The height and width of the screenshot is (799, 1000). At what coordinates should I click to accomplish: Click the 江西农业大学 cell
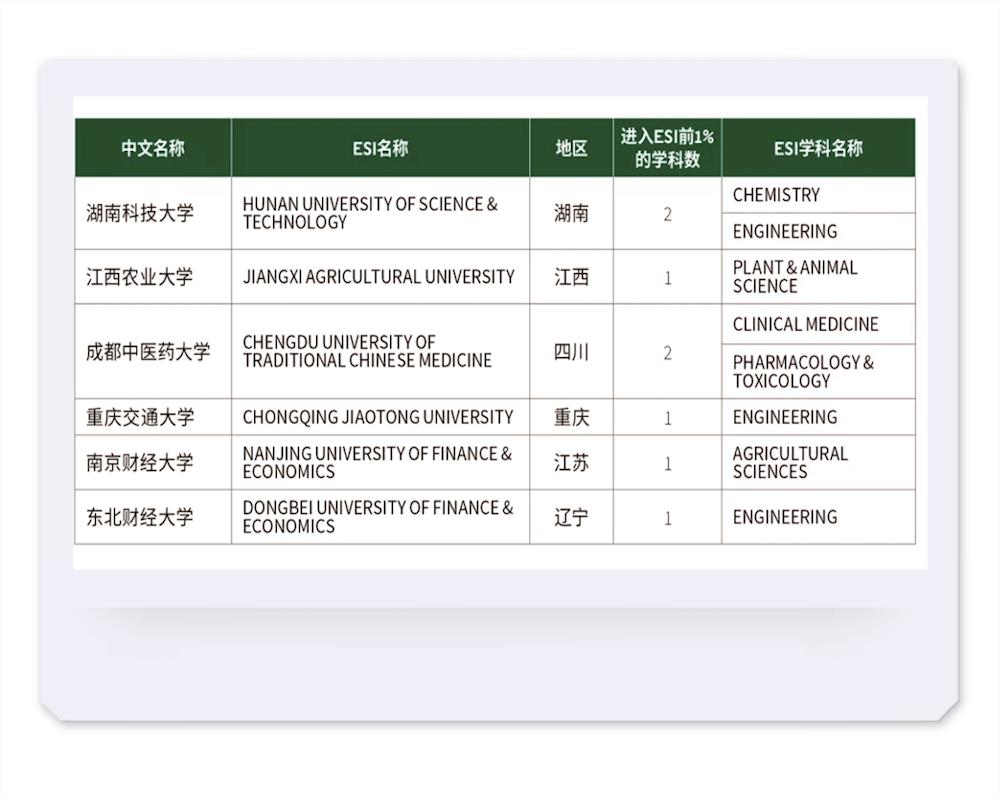pyautogui.click(x=153, y=277)
